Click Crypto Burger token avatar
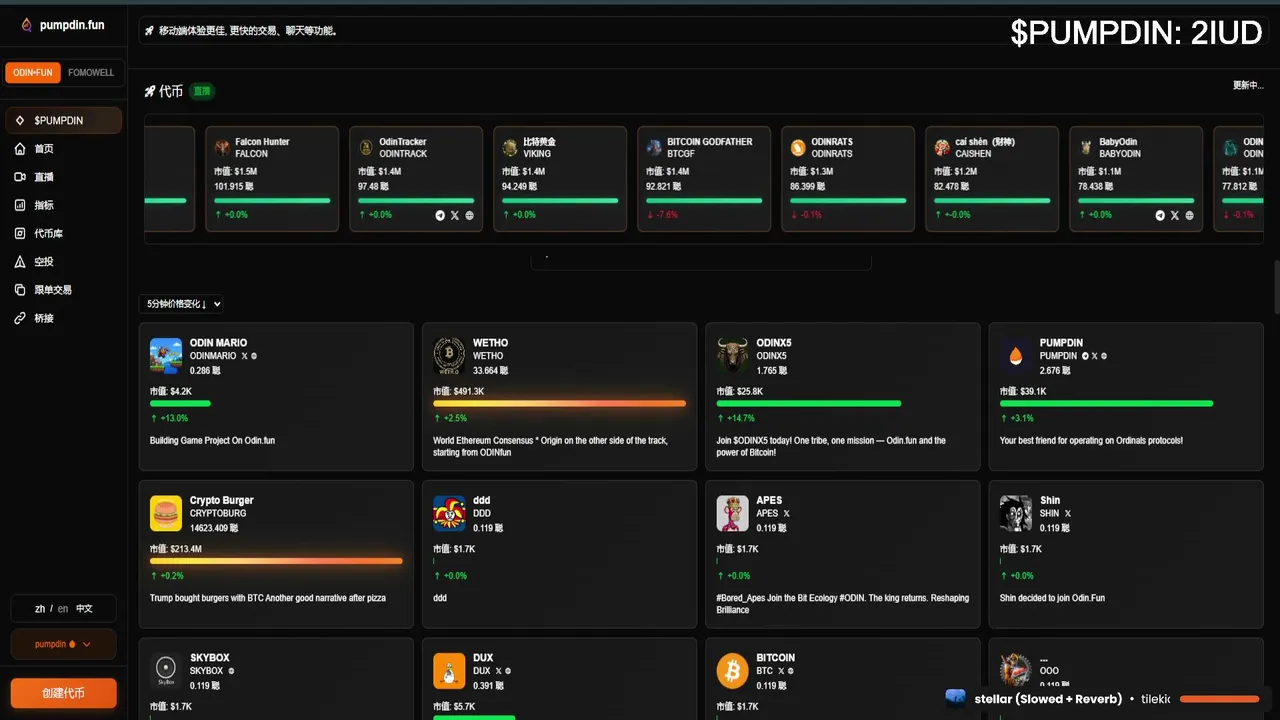The width and height of the screenshot is (1280, 720). (x=166, y=513)
